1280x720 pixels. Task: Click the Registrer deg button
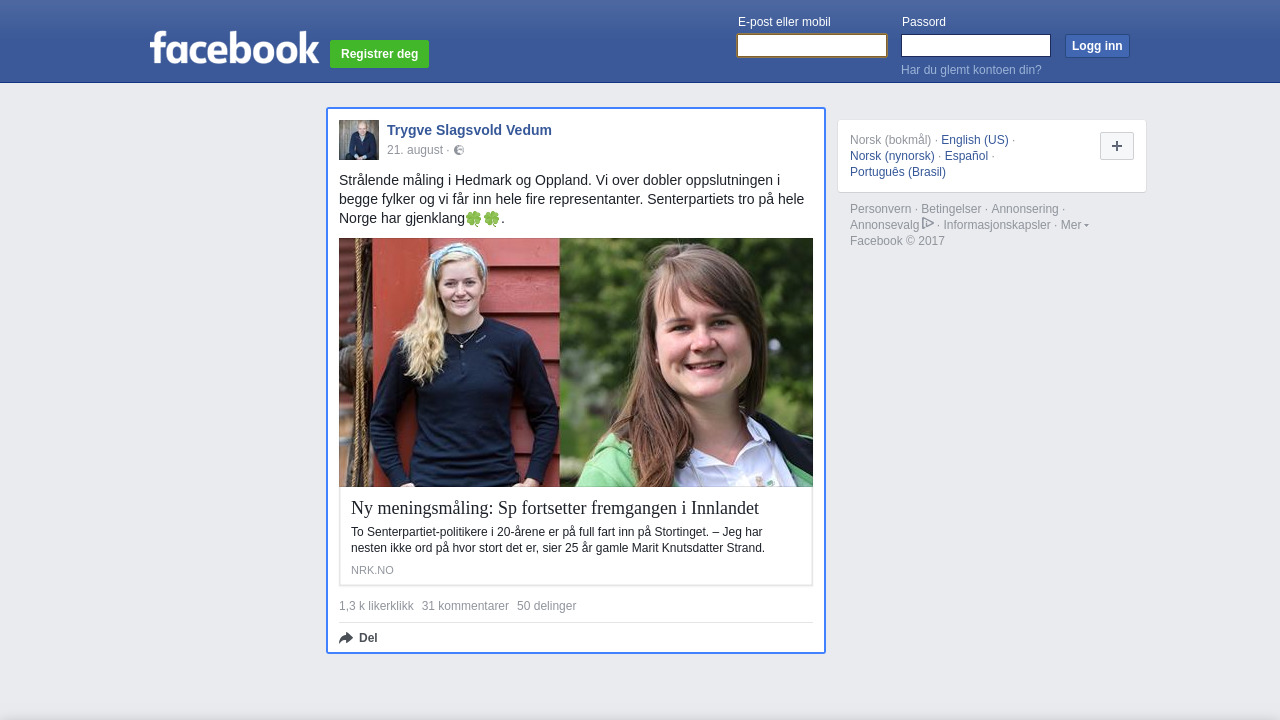(x=379, y=54)
